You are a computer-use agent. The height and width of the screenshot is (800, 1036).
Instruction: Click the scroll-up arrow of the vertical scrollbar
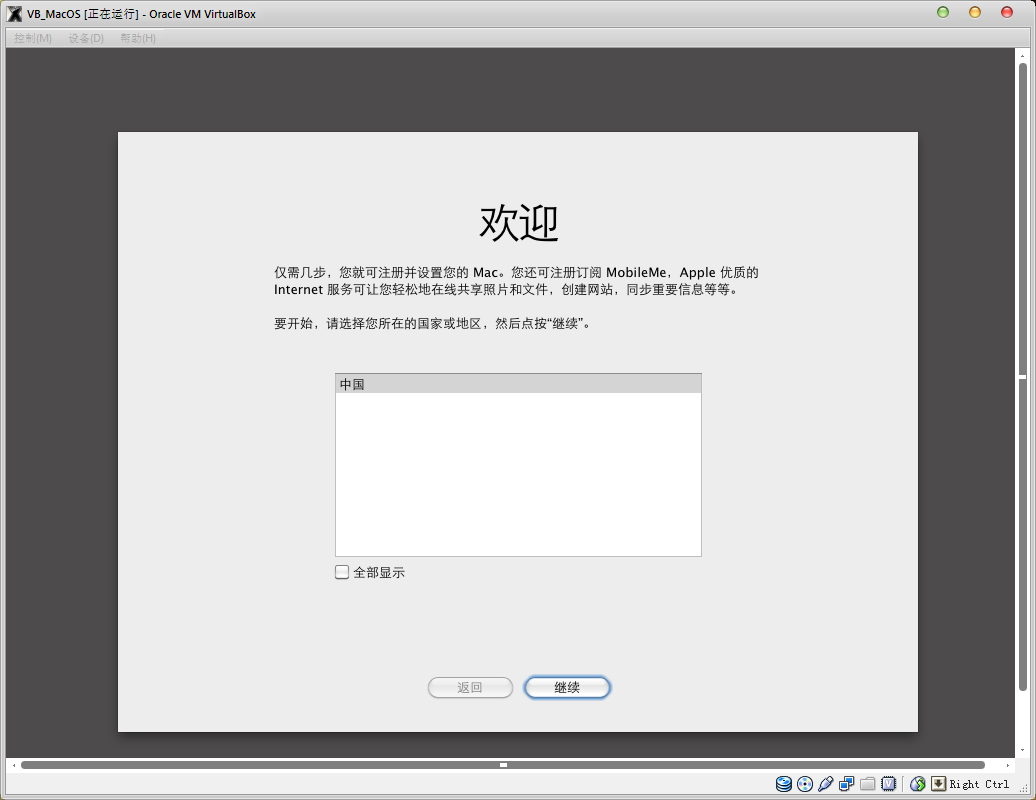pyautogui.click(x=1023, y=56)
